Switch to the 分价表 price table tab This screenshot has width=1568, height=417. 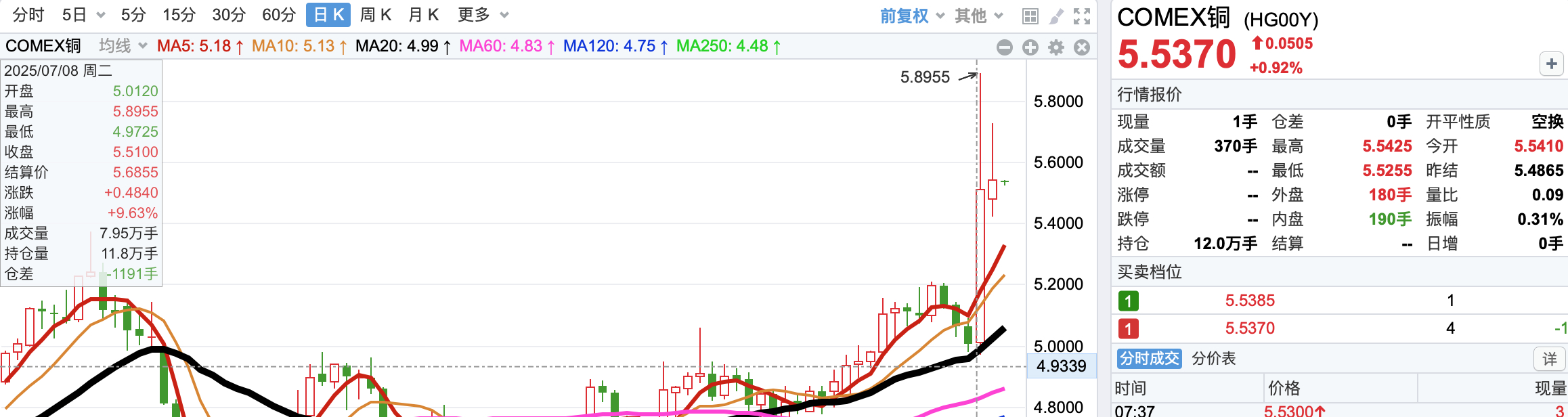pos(1213,358)
